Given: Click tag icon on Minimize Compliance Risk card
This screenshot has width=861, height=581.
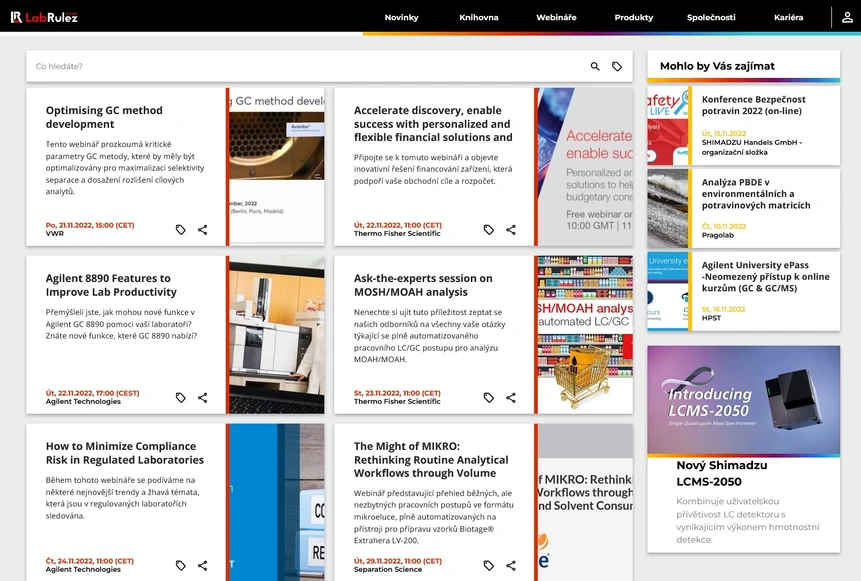Looking at the screenshot, I should click(181, 566).
